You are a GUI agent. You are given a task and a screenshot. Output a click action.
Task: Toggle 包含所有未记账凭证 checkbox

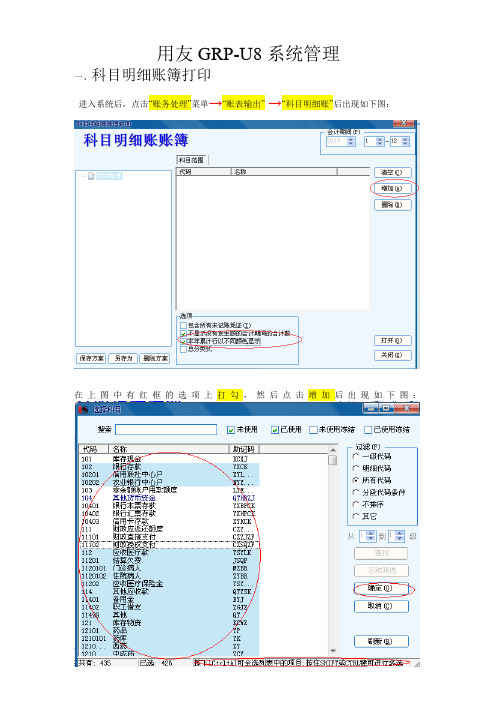coord(183,325)
